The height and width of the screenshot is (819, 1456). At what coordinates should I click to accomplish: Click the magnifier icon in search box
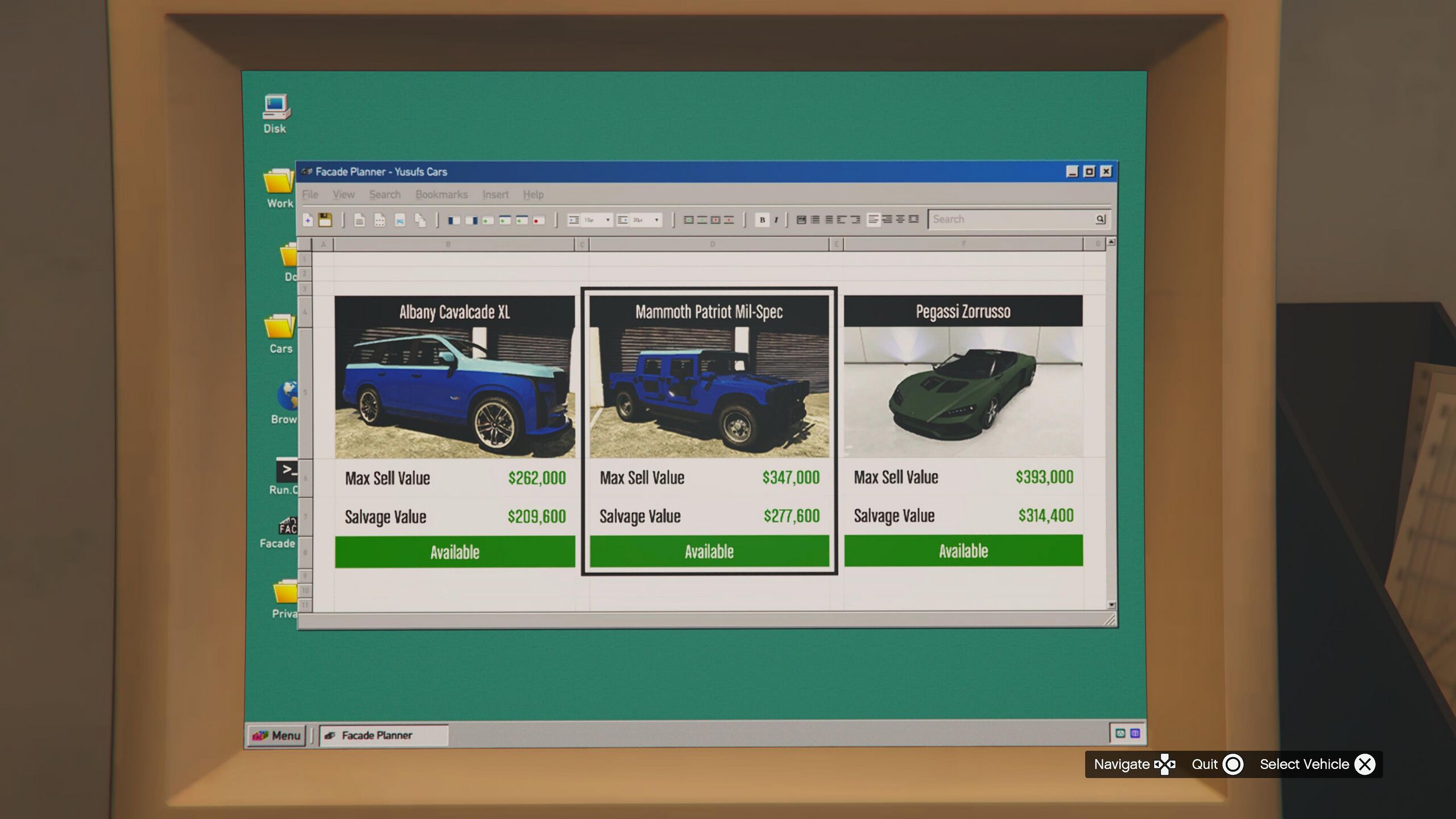point(1100,219)
